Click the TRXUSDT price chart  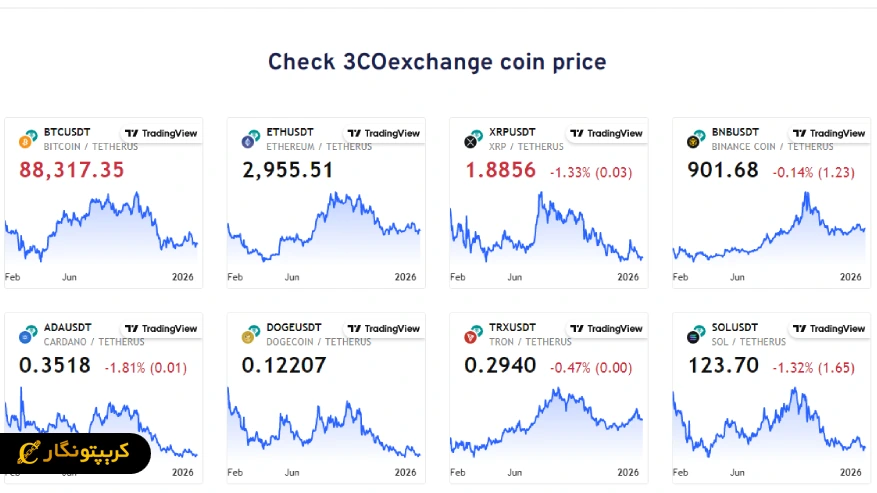click(x=546, y=425)
